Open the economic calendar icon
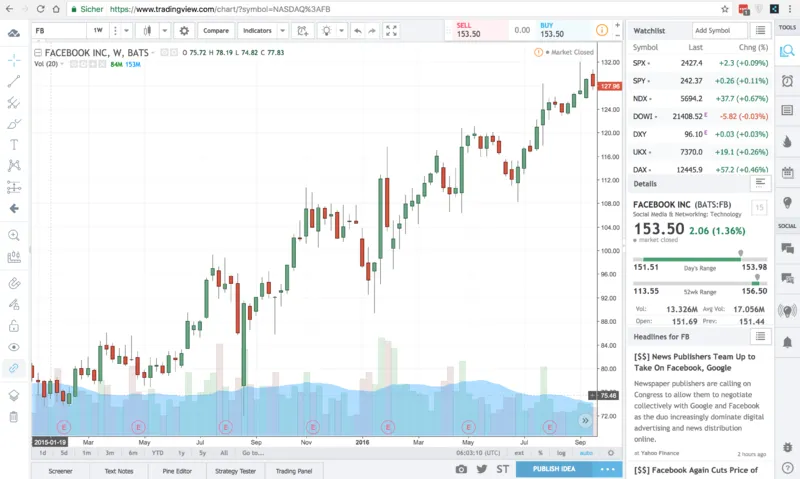 [787, 172]
